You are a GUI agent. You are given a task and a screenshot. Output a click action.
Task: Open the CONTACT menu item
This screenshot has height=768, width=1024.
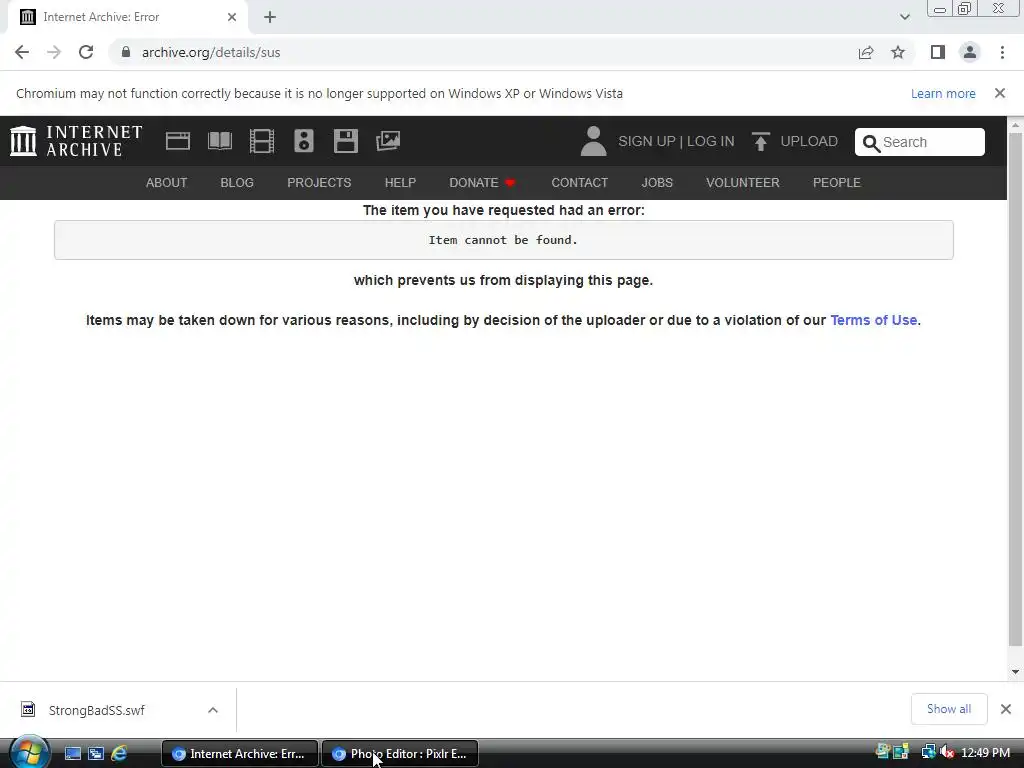pyautogui.click(x=579, y=183)
